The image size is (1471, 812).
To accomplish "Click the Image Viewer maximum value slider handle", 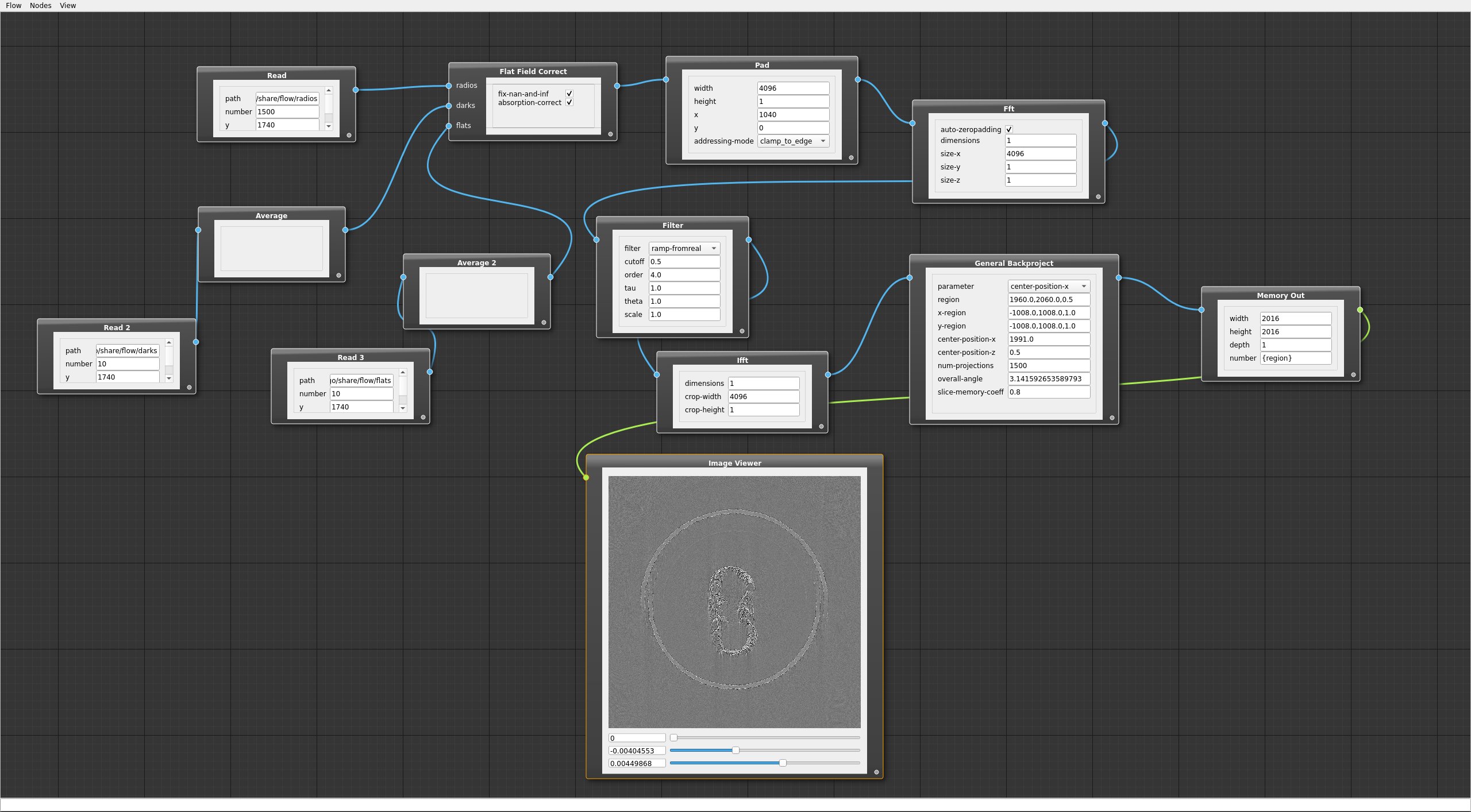I will click(x=783, y=763).
